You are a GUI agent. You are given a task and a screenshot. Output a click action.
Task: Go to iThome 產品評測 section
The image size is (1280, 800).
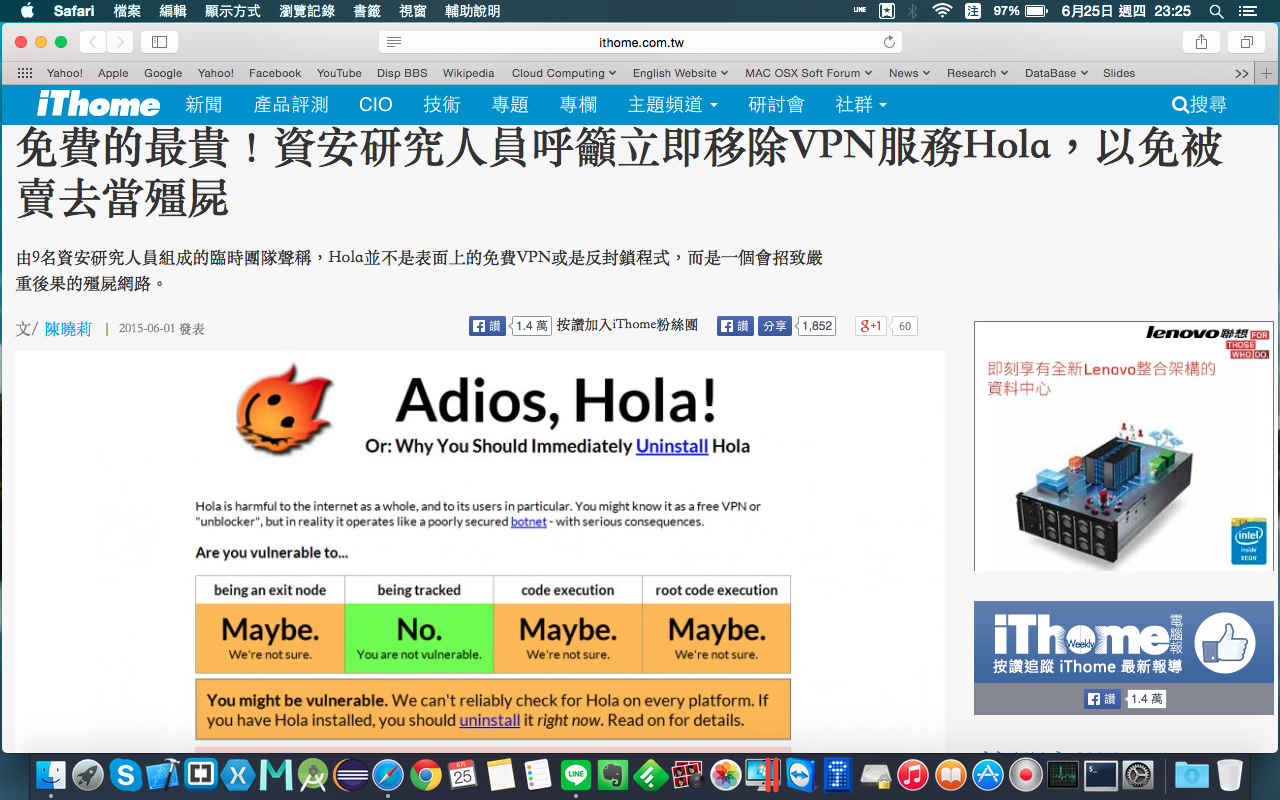click(x=291, y=104)
